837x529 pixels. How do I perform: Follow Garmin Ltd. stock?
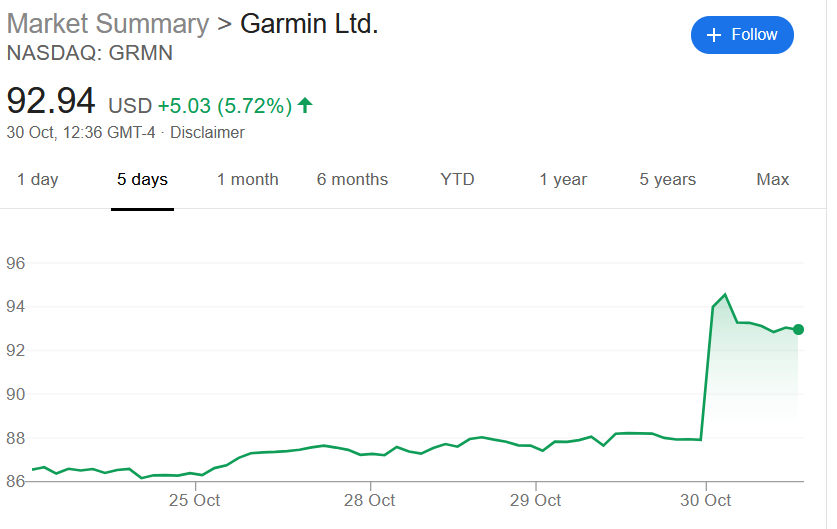pos(742,35)
